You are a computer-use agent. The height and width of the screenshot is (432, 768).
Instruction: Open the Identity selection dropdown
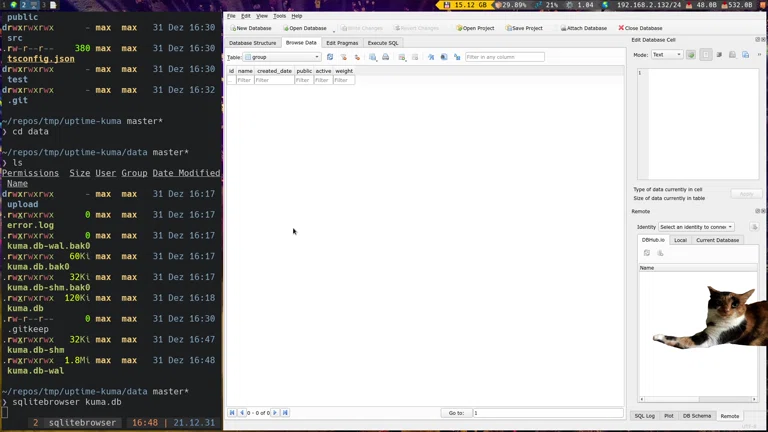coord(696,227)
